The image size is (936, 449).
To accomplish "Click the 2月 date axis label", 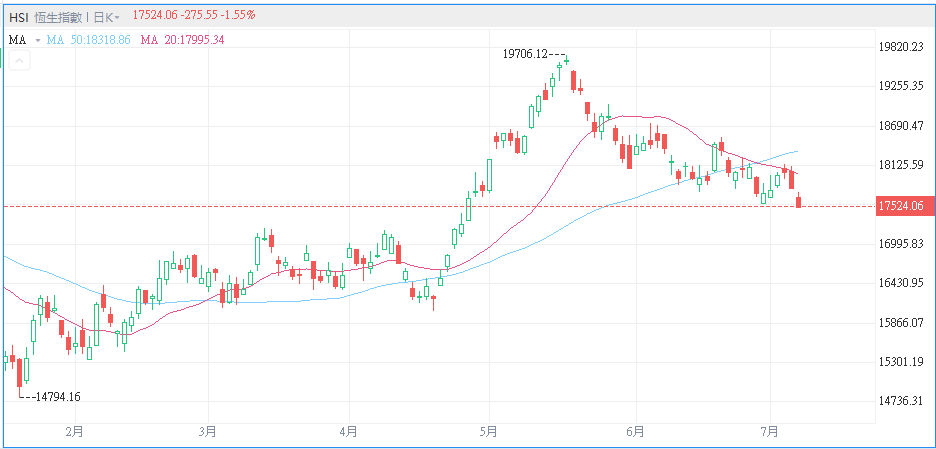I will click(75, 430).
